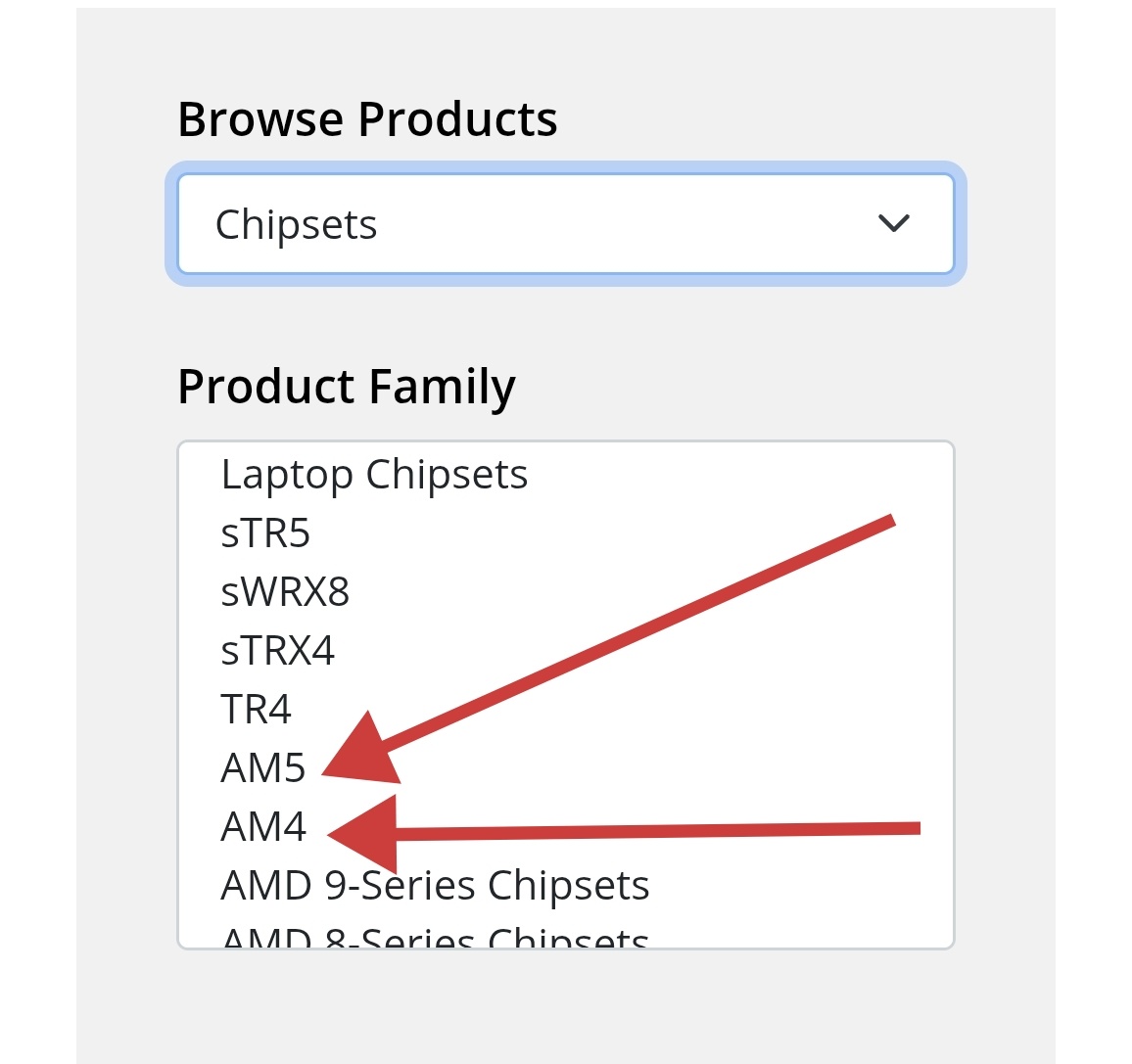Click the Browse Products heading label

tap(367, 119)
